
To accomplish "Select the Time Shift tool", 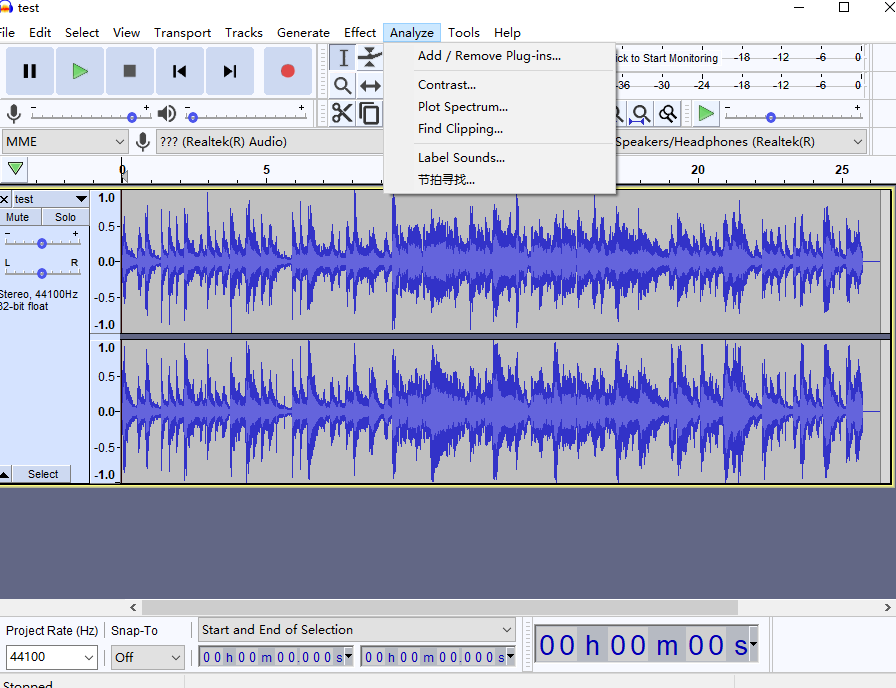I will click(370, 86).
